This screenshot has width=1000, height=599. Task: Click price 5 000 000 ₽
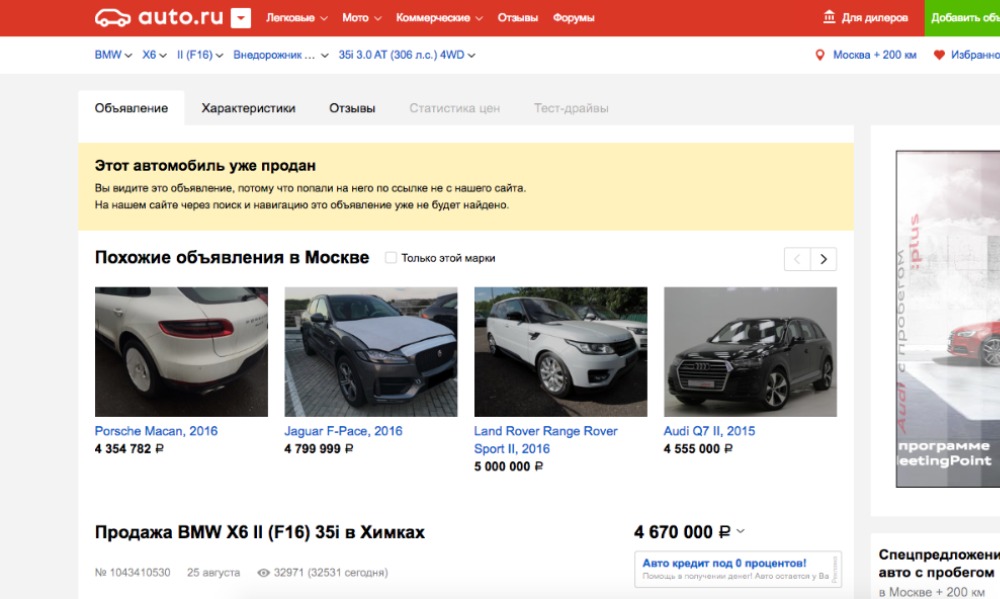click(x=508, y=466)
